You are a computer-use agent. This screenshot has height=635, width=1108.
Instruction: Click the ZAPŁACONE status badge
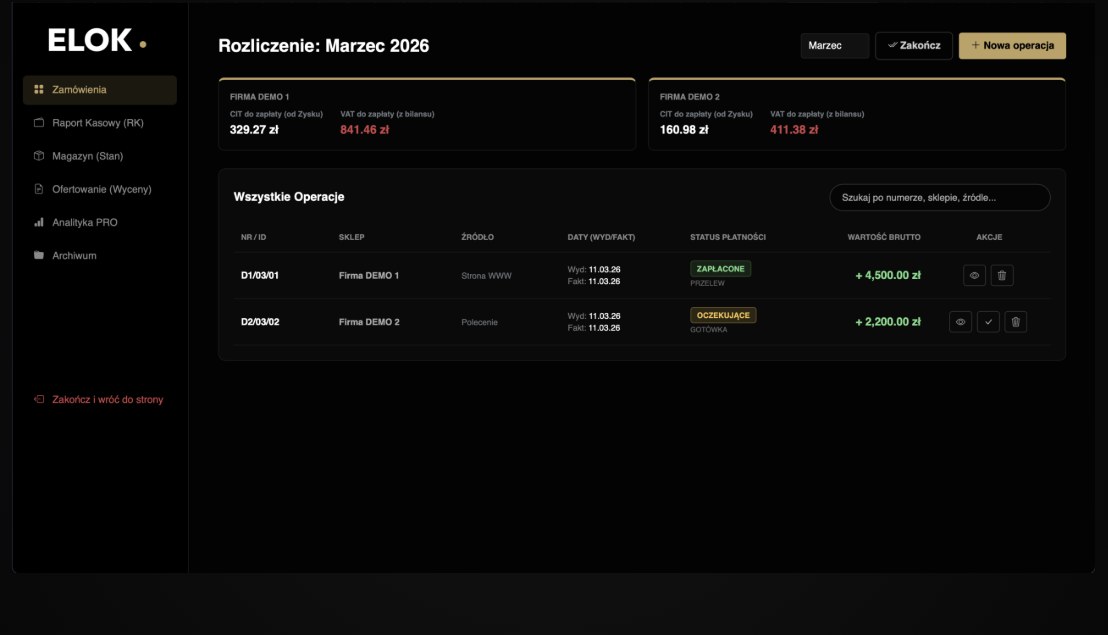tap(720, 269)
